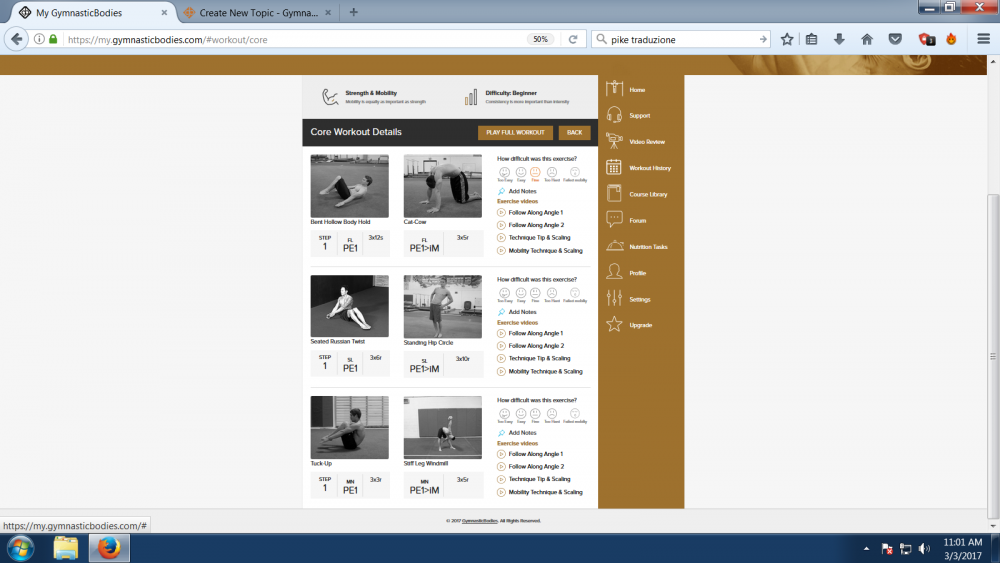The height and width of the screenshot is (563, 1000).
Task: Open Technique Tip & Scaling for Seated Russian Twist
Action: point(540,358)
